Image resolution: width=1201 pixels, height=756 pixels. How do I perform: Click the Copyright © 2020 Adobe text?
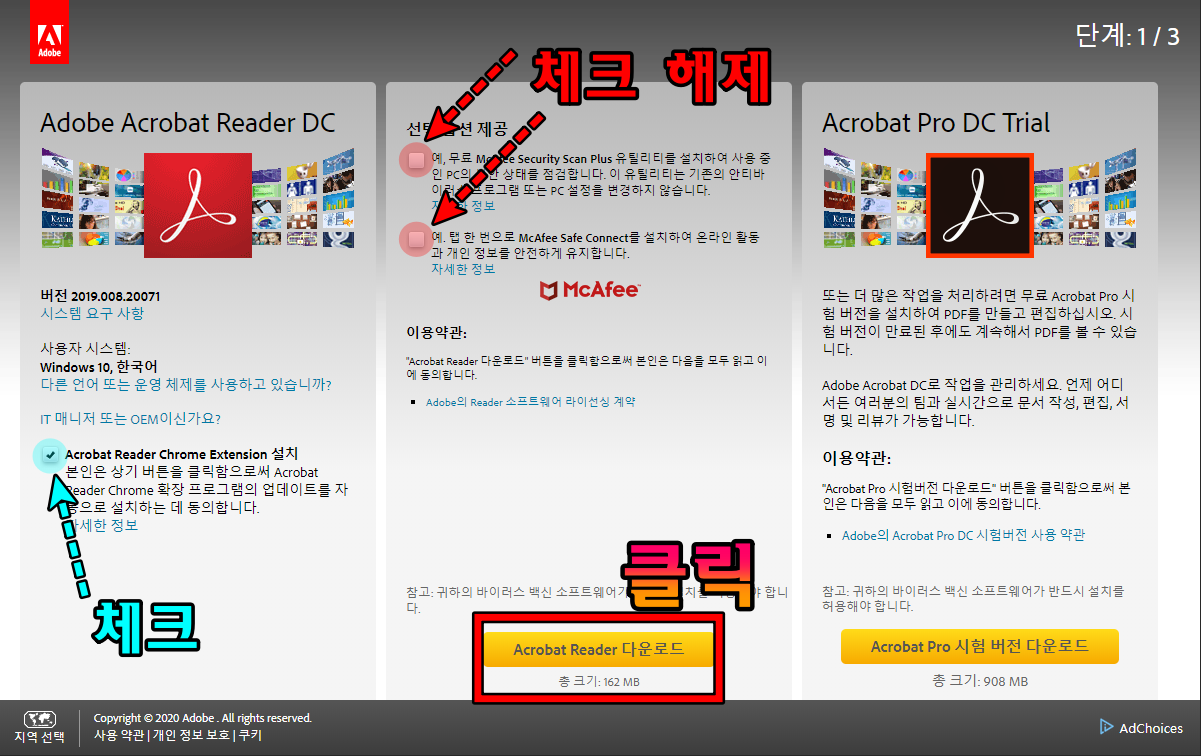click(203, 718)
